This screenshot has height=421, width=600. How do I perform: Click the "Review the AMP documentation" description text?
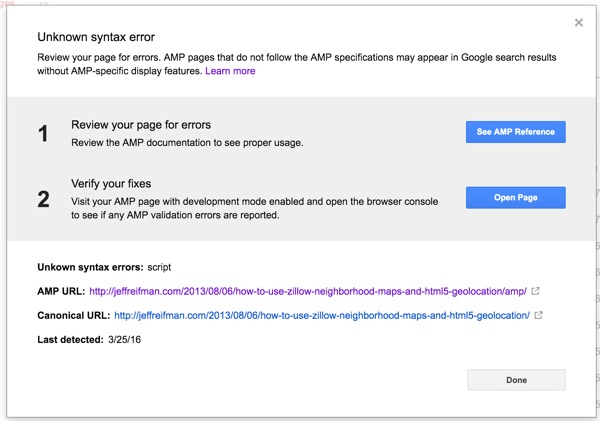coord(187,143)
